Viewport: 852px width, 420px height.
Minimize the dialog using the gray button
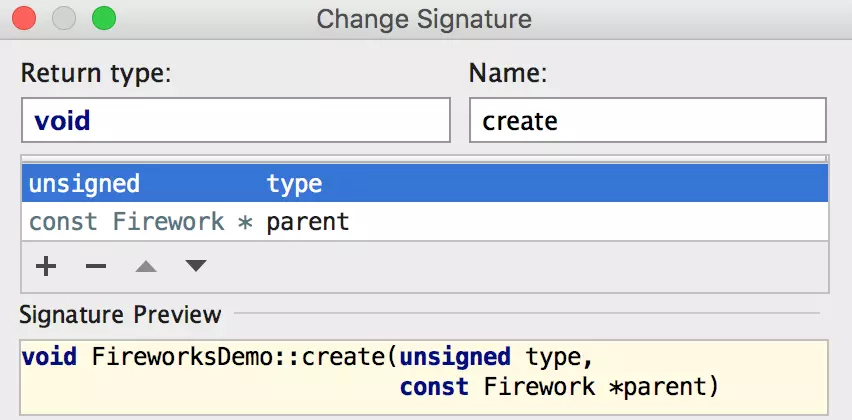63,18
